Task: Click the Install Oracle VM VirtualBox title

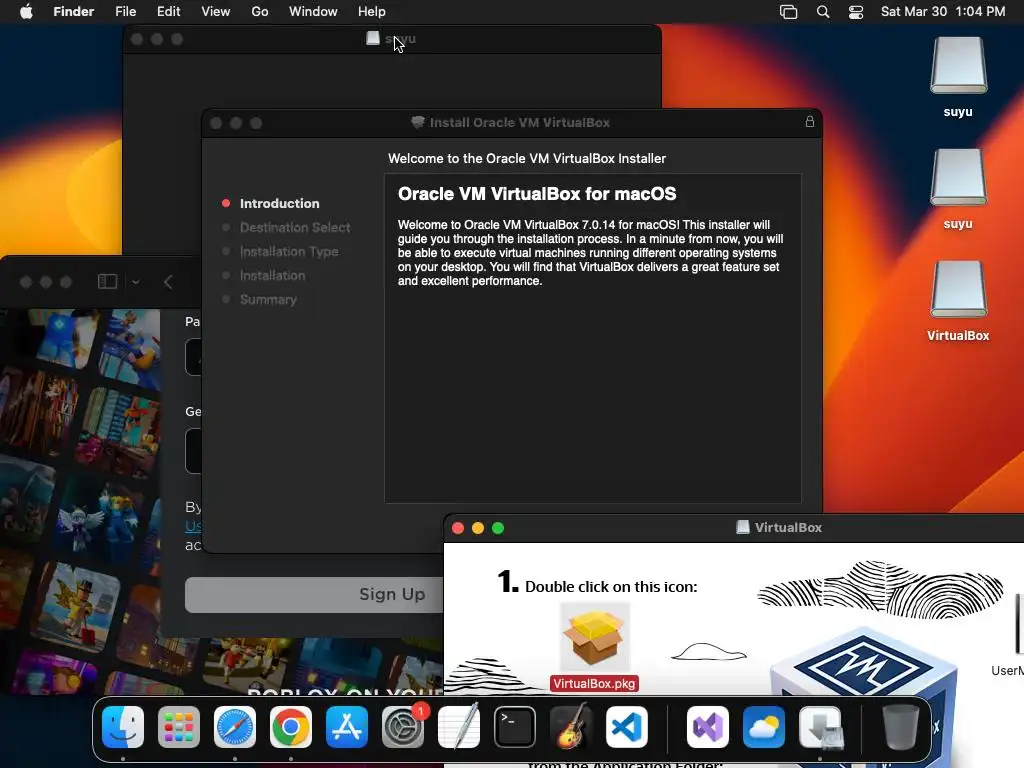Action: click(x=520, y=123)
